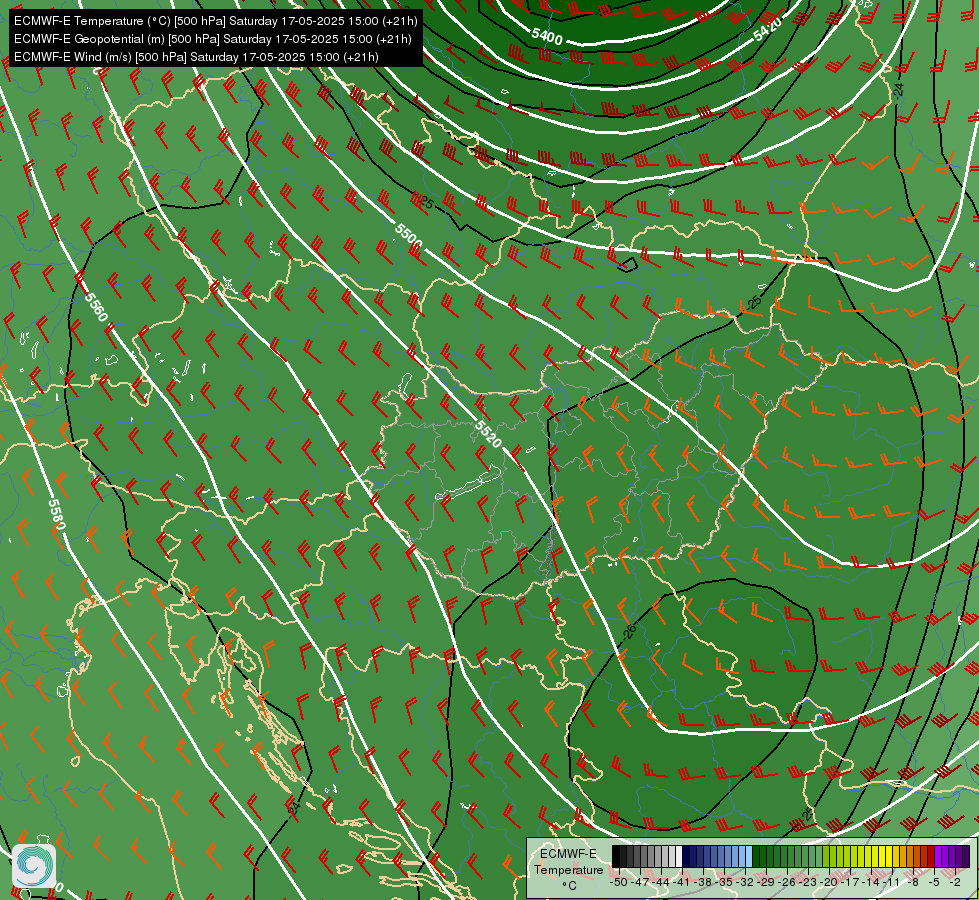Click the 5560 geopotential contour label
Image resolution: width=979 pixels, height=900 pixels.
[x=96, y=307]
